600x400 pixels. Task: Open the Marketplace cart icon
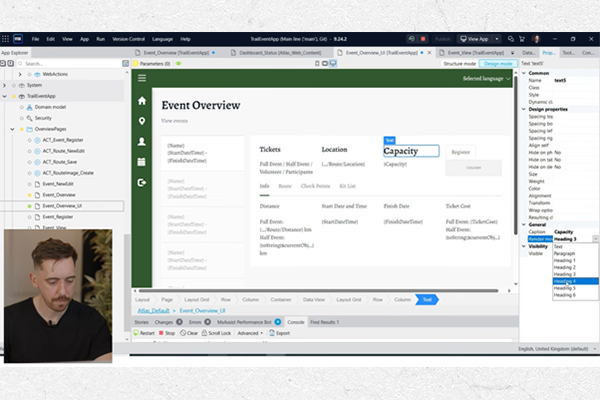pyautogui.click(x=522, y=39)
